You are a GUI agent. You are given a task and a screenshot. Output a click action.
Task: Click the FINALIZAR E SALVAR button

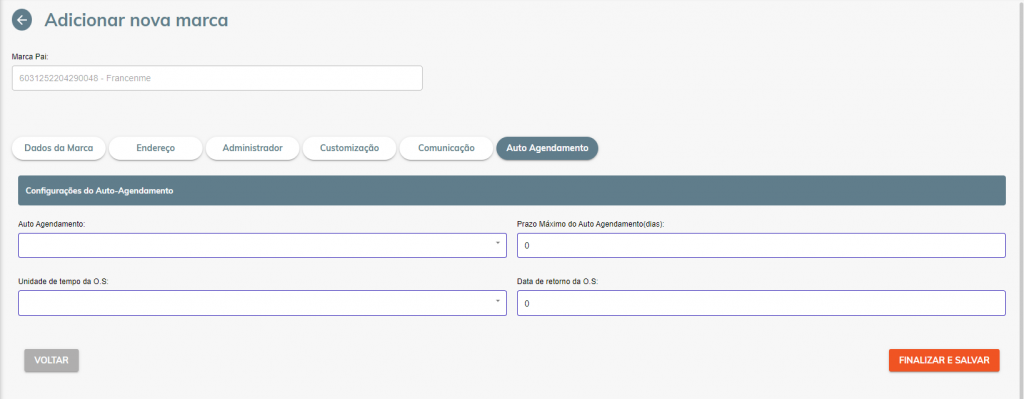pos(944,360)
